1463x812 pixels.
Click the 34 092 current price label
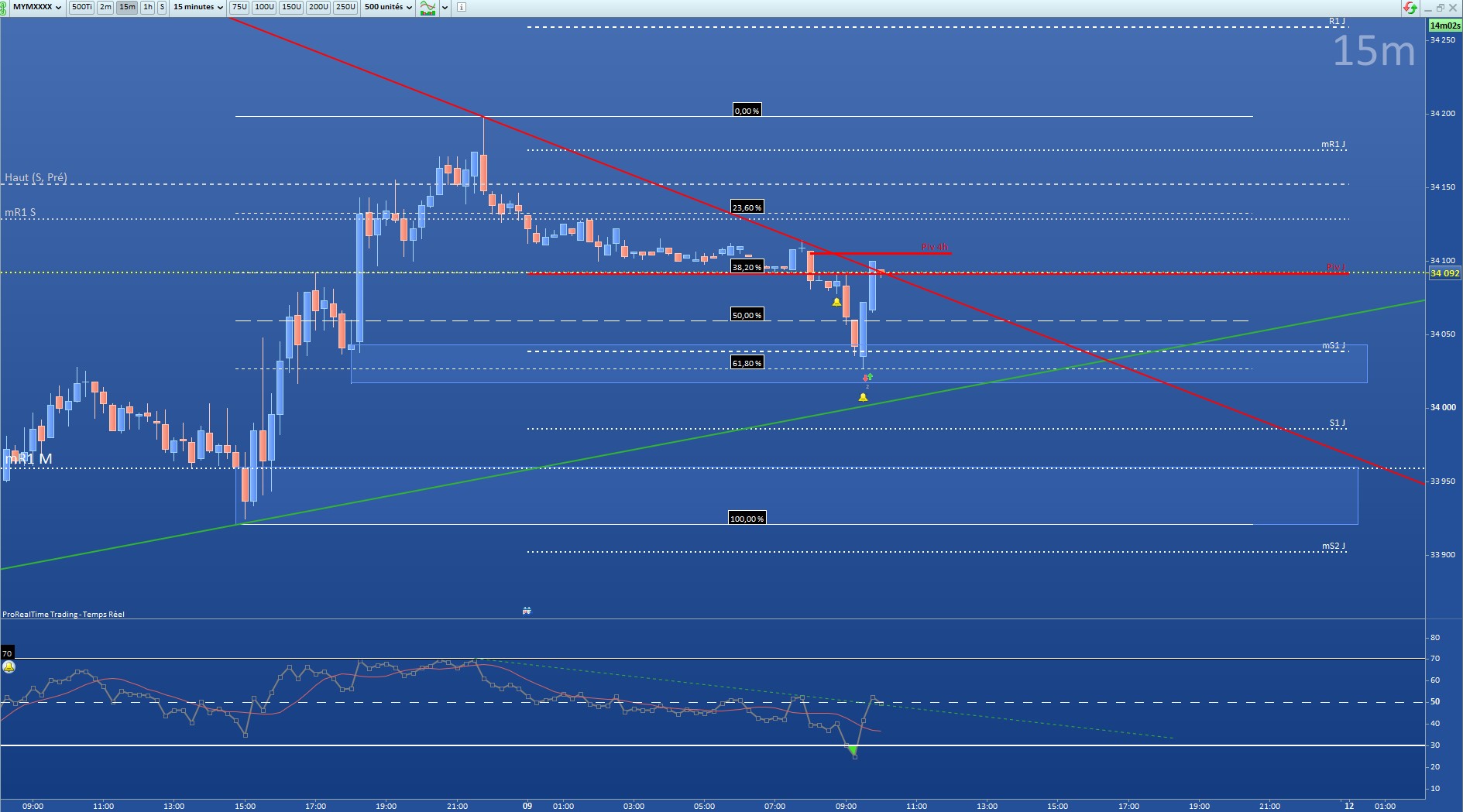[x=1444, y=273]
